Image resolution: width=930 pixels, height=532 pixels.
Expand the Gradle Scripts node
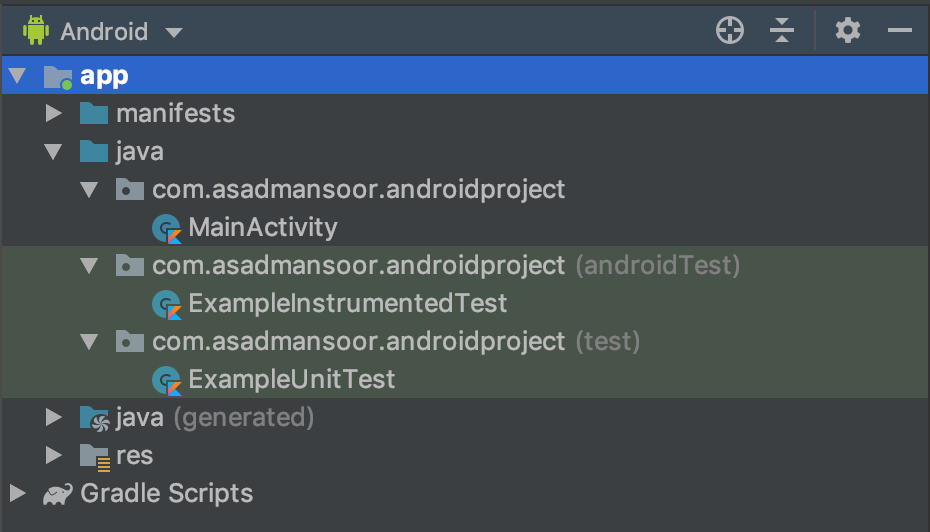pyautogui.click(x=17, y=492)
